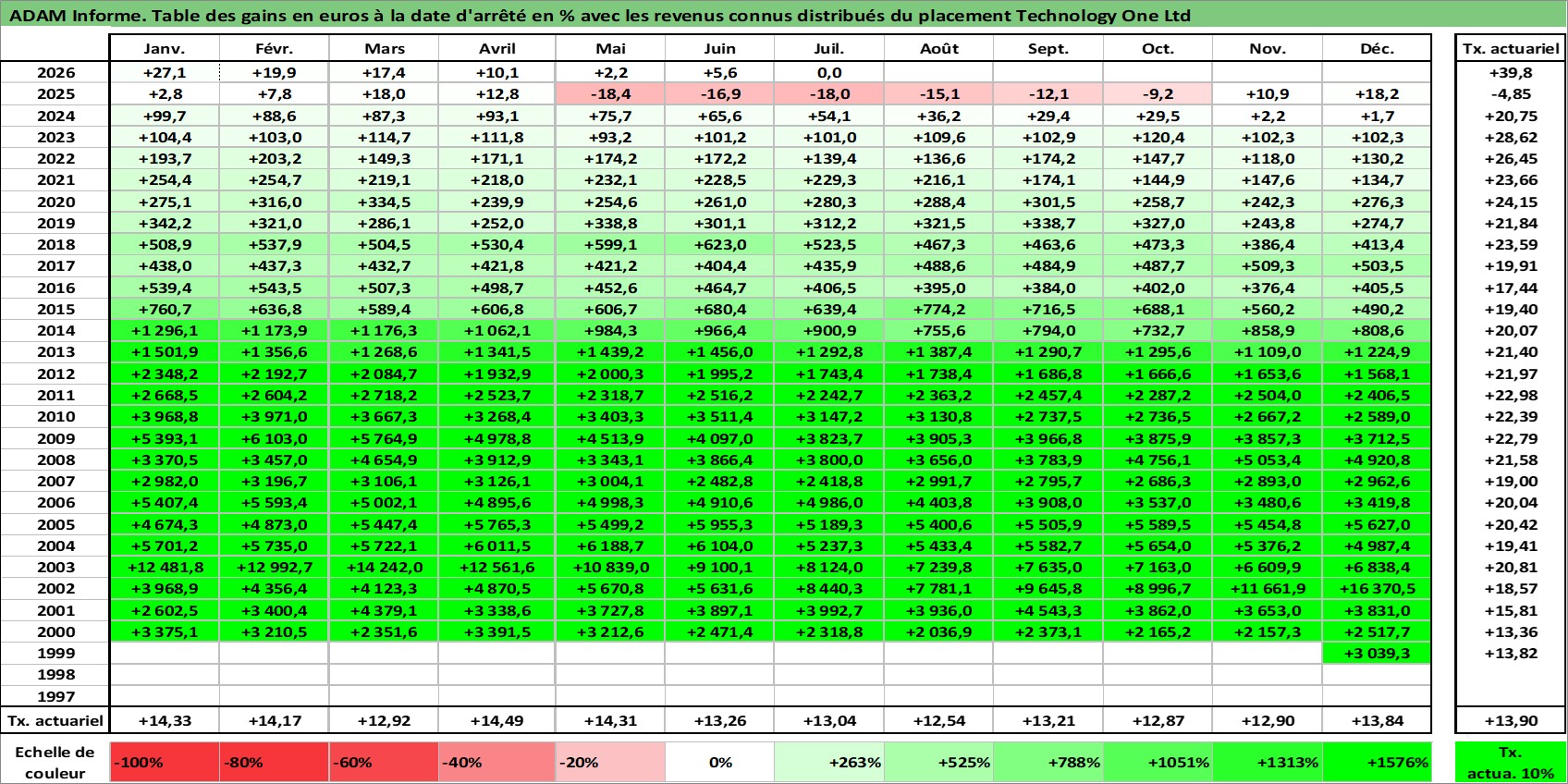
Task: Select the Janv. column header
Action: click(x=165, y=48)
